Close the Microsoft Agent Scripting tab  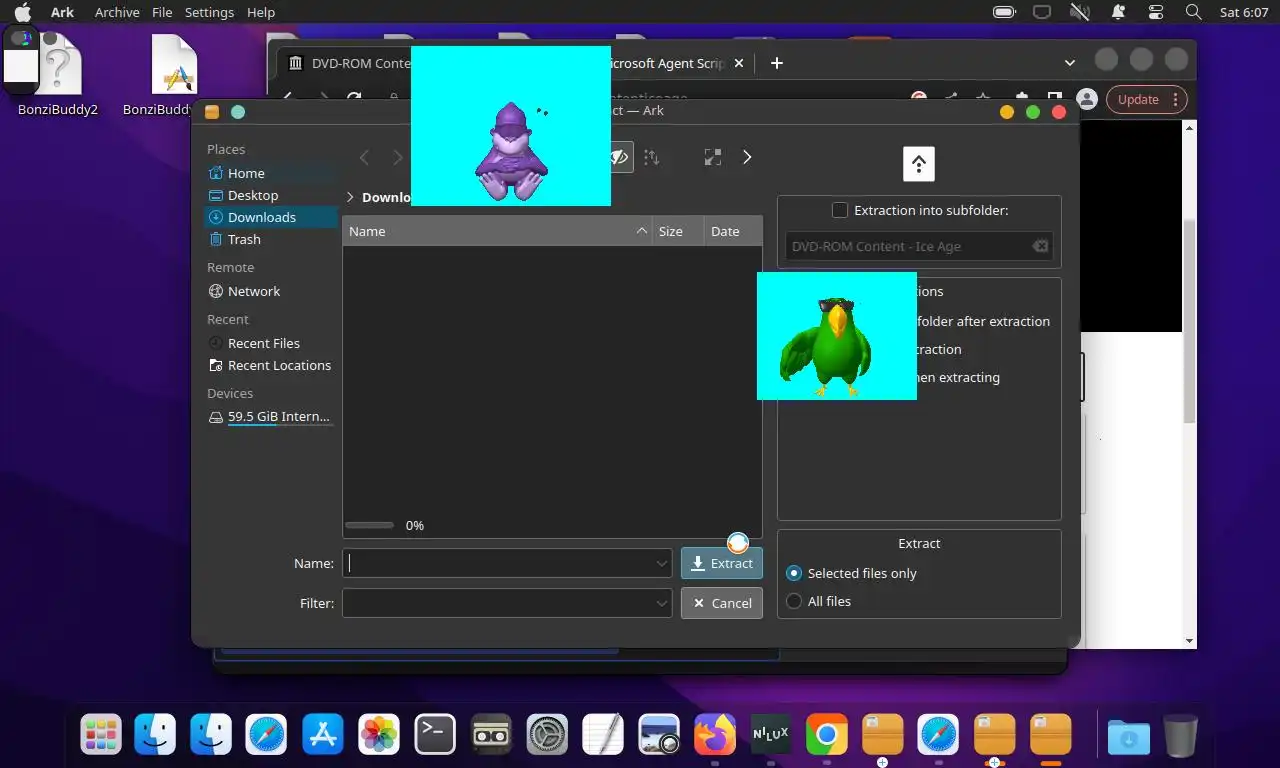coord(739,63)
